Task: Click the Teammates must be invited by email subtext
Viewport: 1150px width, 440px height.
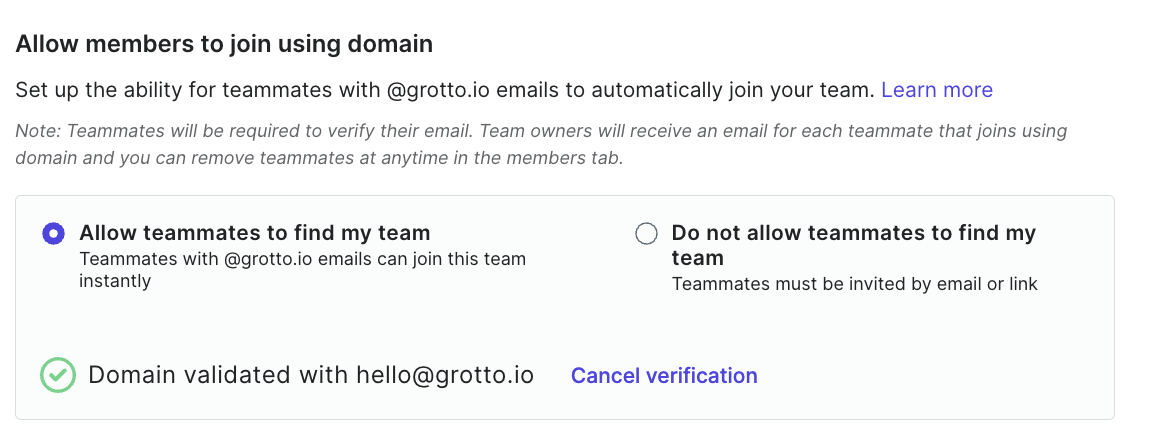Action: pos(854,284)
